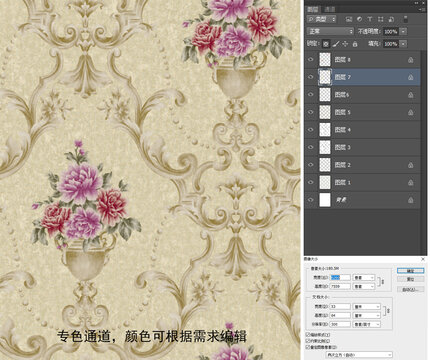Image resolution: width=430 pixels, height=360 pixels.
Task: Click lock position move icon
Action: click(345, 44)
